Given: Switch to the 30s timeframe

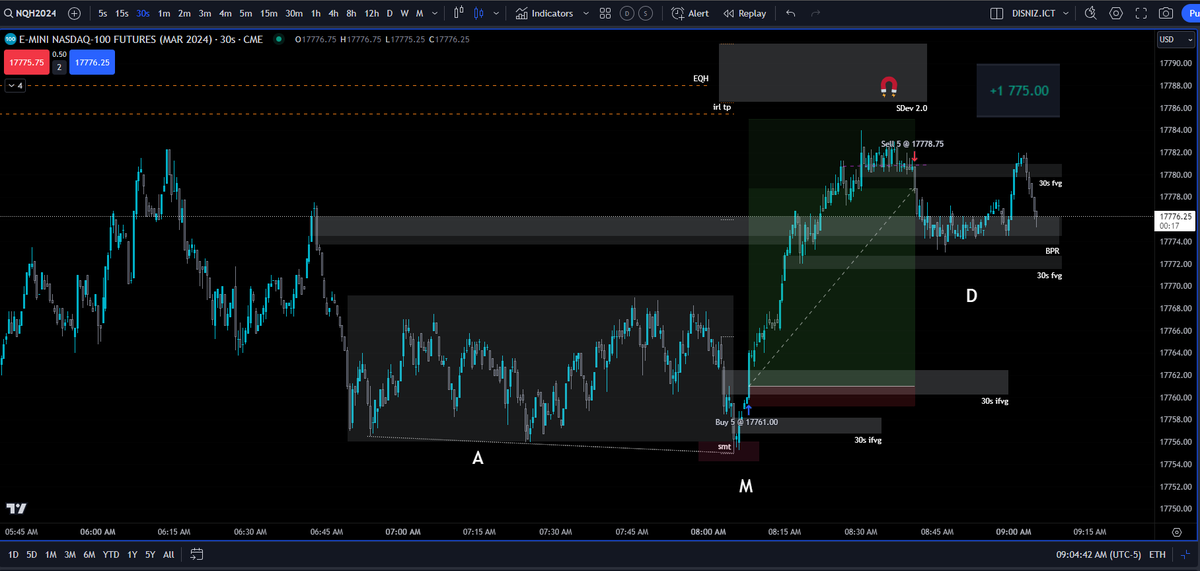Looking at the screenshot, I should point(143,13).
